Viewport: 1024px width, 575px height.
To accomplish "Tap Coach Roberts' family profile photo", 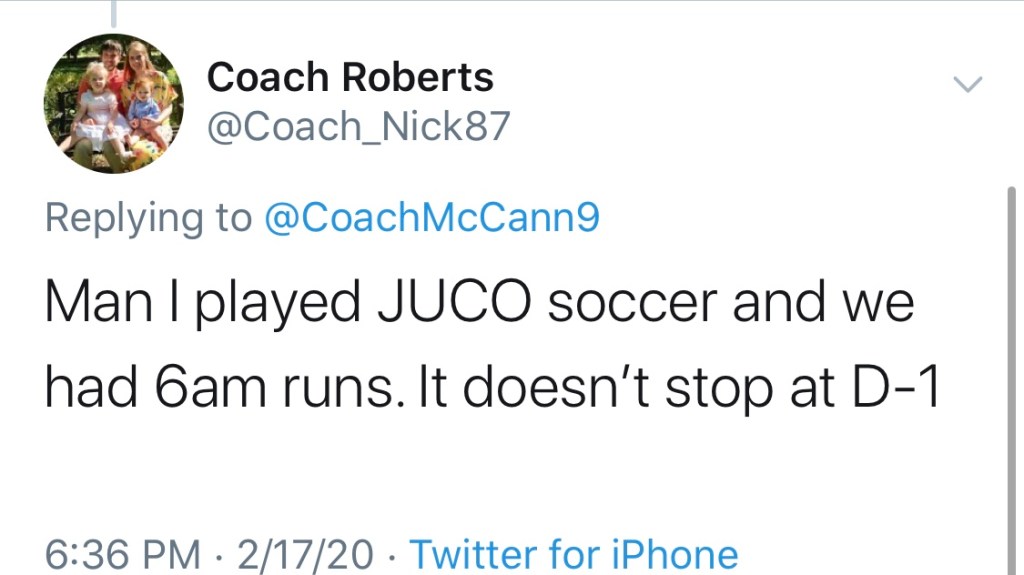I will pyautogui.click(x=113, y=103).
